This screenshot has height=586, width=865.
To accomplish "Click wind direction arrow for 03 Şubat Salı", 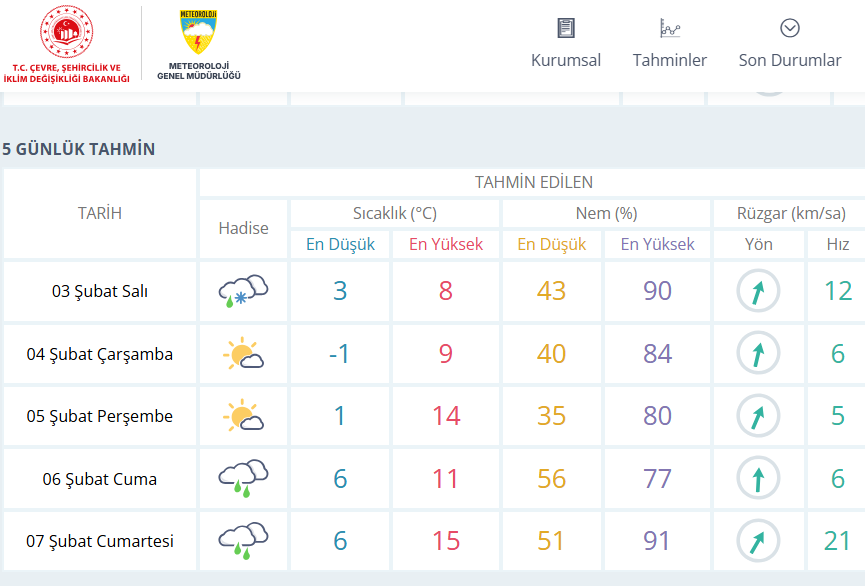I will [x=758, y=291].
